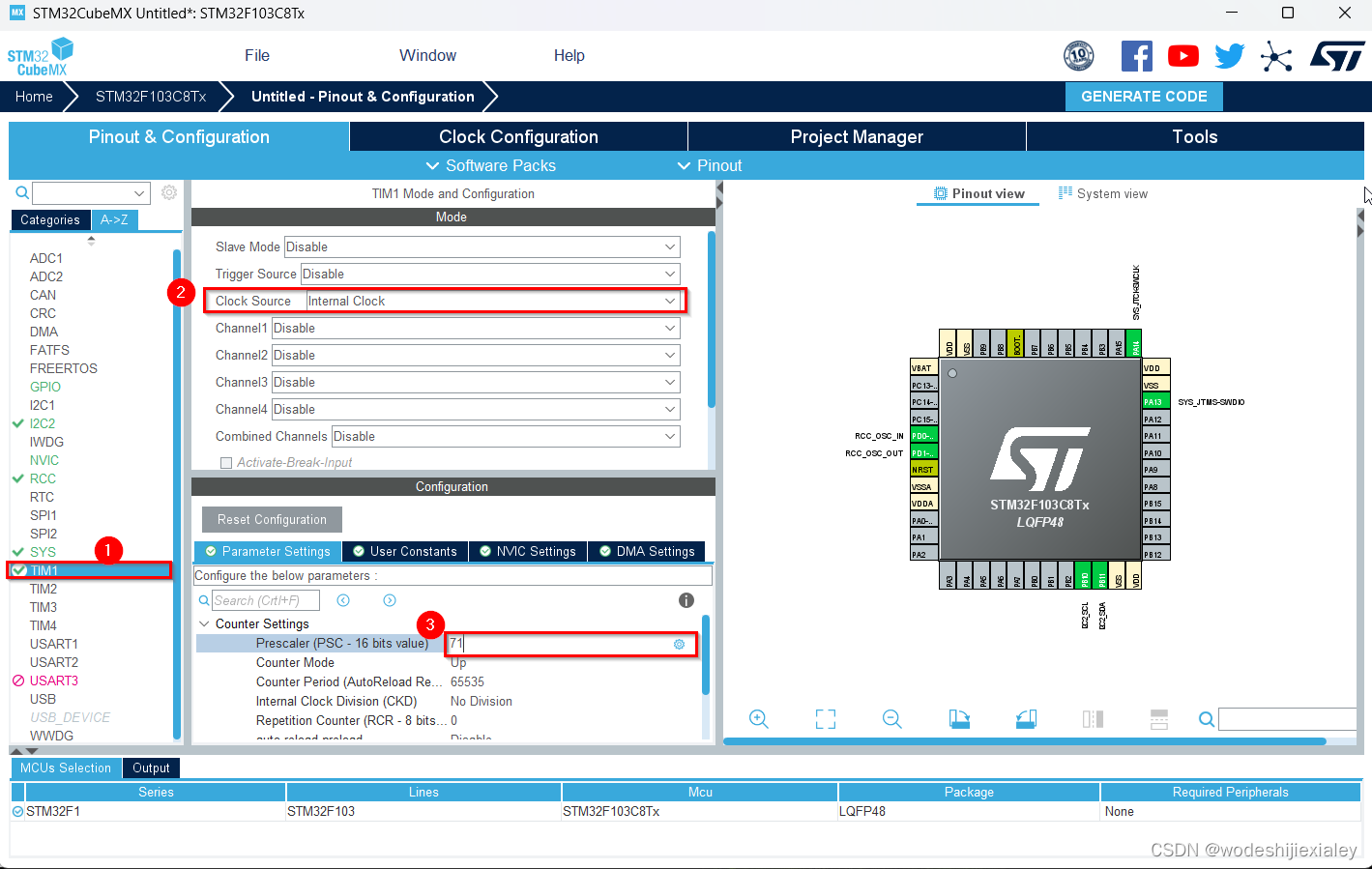Open the Trigger Source dropdown
Viewport: 1372px width, 869px height.
tap(490, 275)
